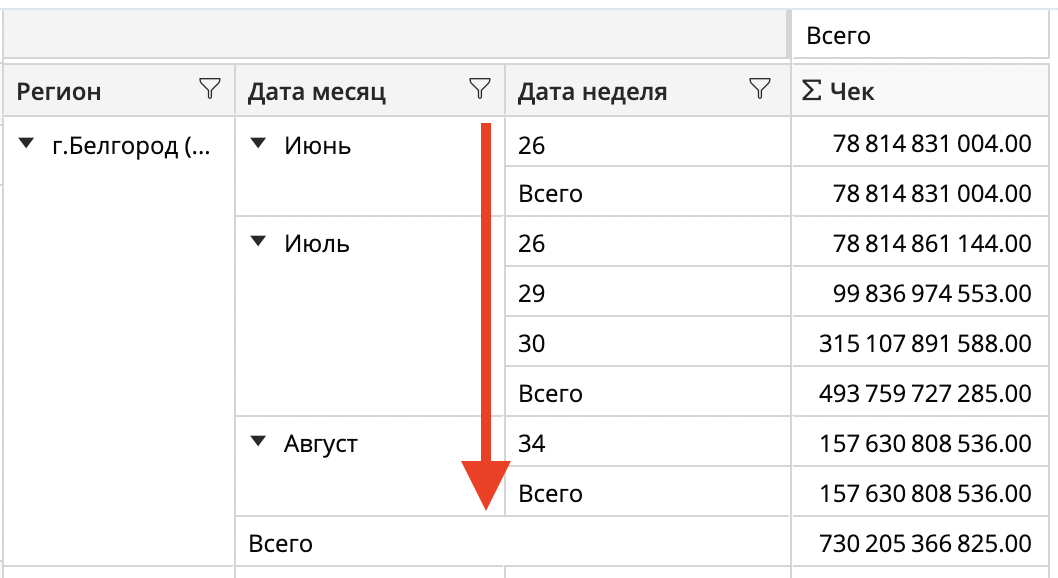
Task: Collapse the Июнь month group
Action: [x=259, y=145]
